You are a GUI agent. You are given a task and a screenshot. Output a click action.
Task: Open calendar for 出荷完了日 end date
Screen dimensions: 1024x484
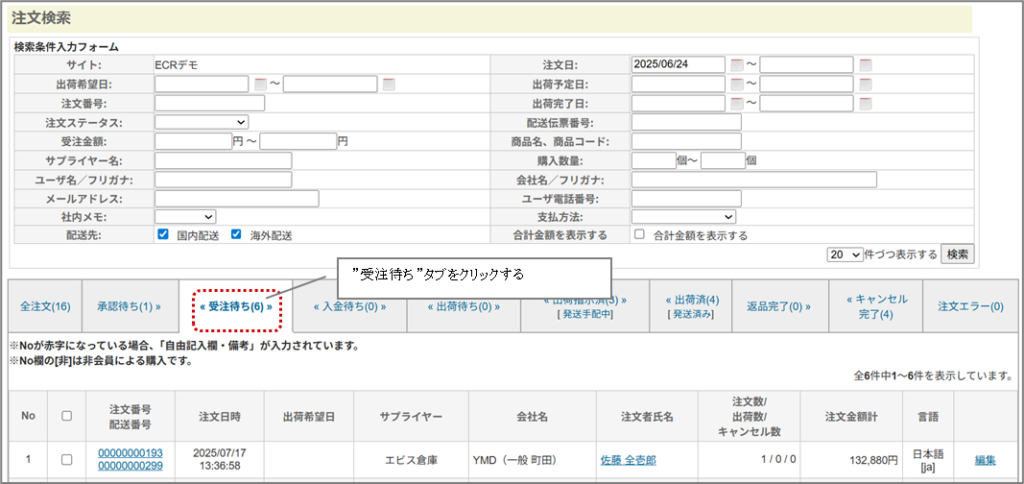point(865,103)
